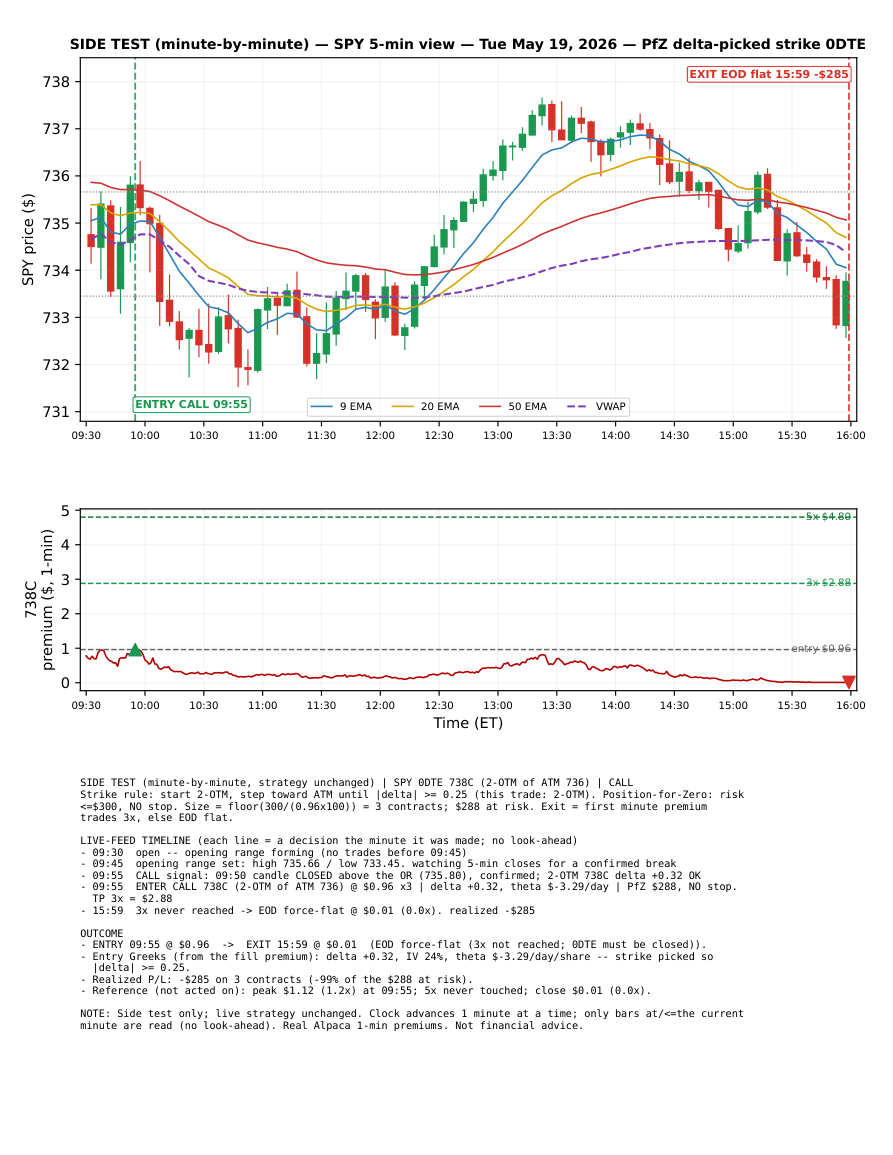Click the orange 20 EMA legend line sample
Viewport: 893px width, 1155px height.
coord(403,407)
